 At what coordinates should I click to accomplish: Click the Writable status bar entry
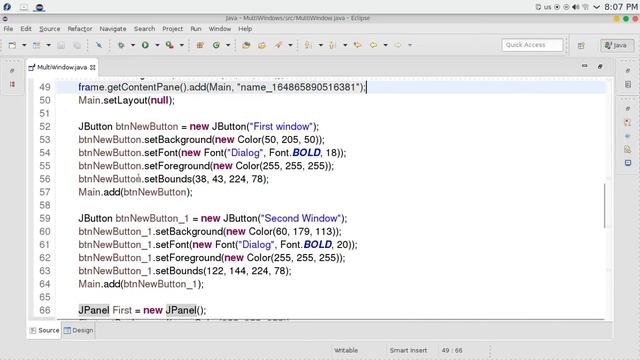[x=346, y=350]
